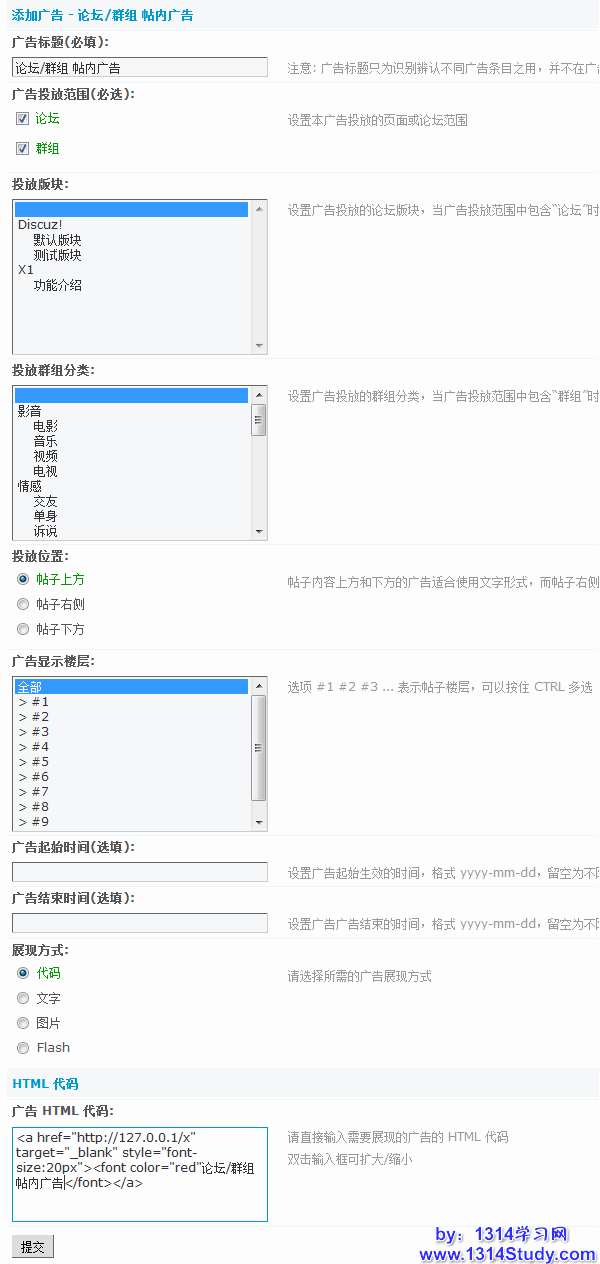Click the 广告起始时间 input field
The image size is (600, 1264).
[x=140, y=872]
